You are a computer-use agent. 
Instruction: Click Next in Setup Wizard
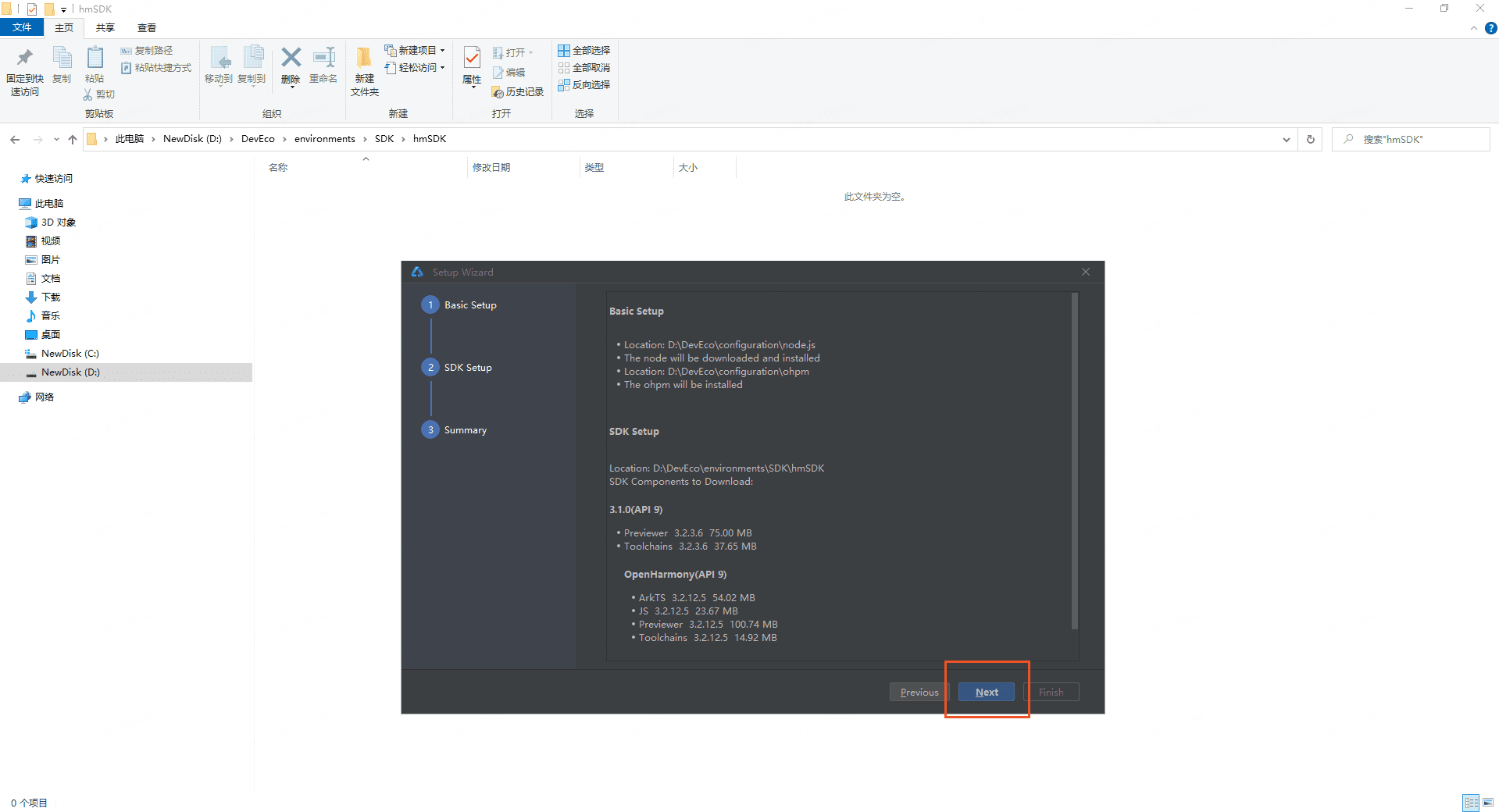coord(986,692)
